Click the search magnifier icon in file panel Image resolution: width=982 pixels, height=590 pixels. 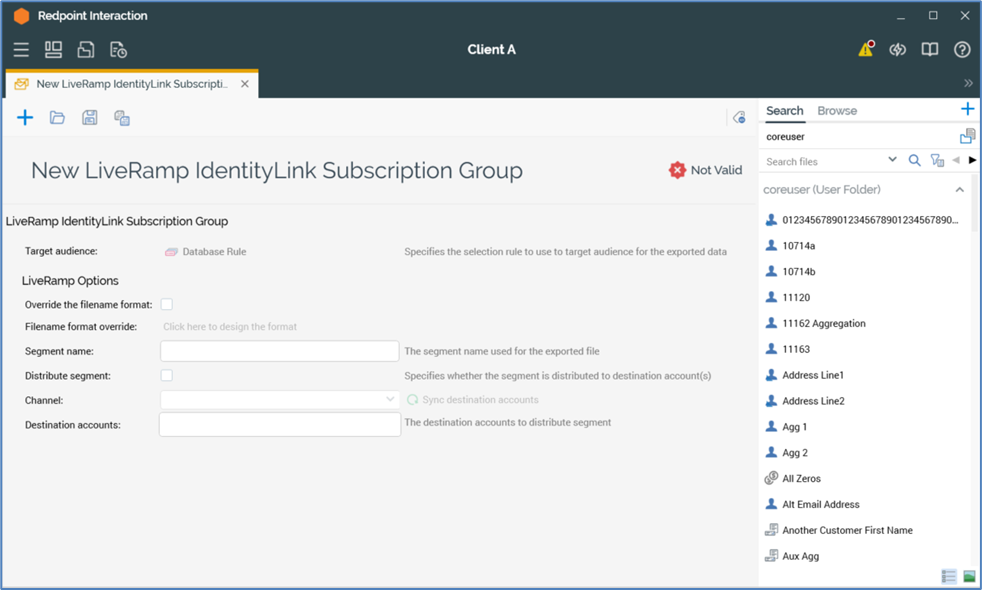pyautogui.click(x=914, y=161)
